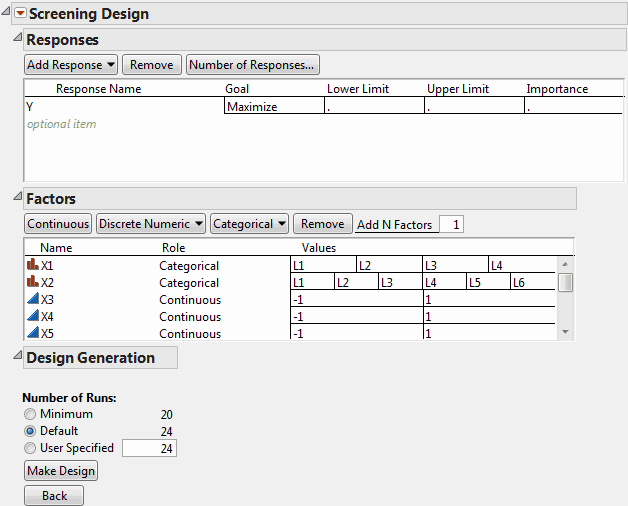Click the Back button
This screenshot has width=628, height=506.
pos(54,496)
